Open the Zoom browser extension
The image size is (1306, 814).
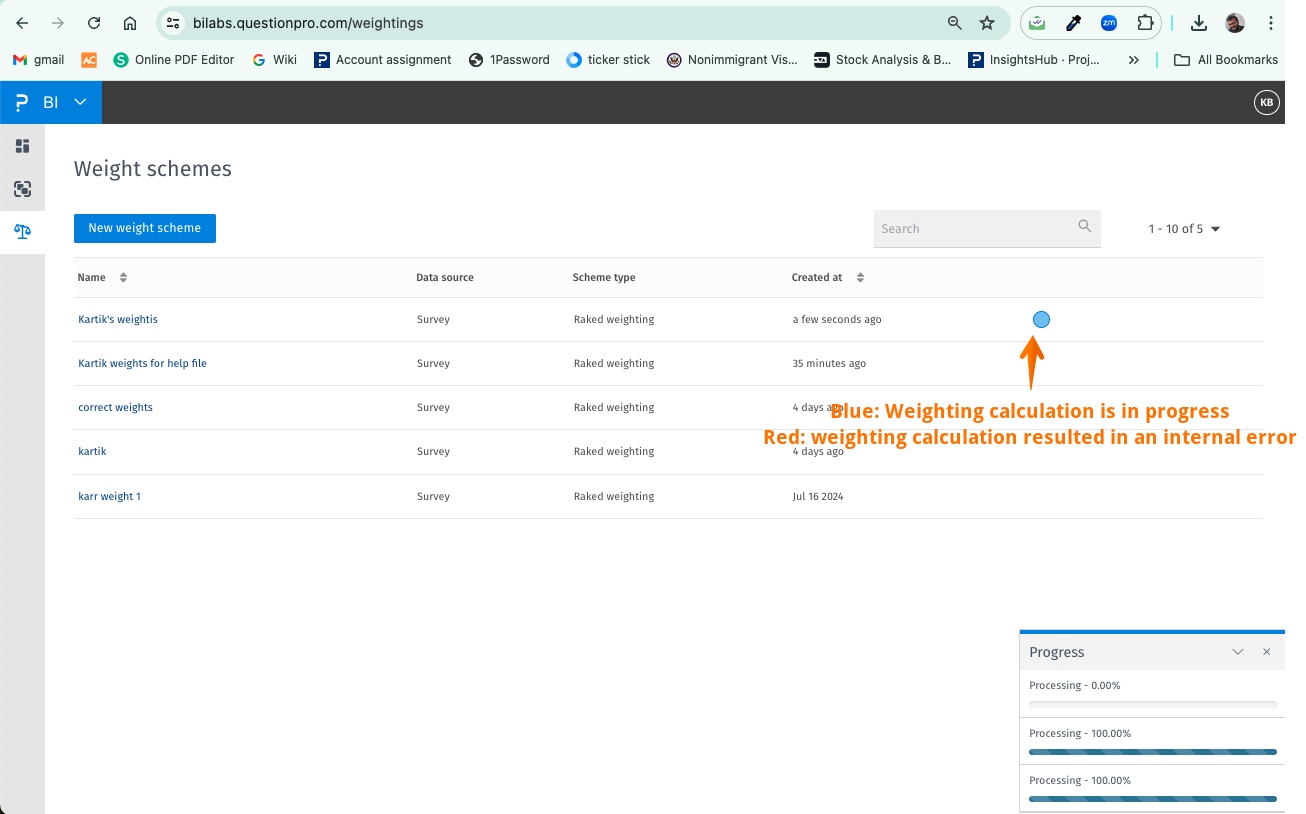pyautogui.click(x=1109, y=23)
